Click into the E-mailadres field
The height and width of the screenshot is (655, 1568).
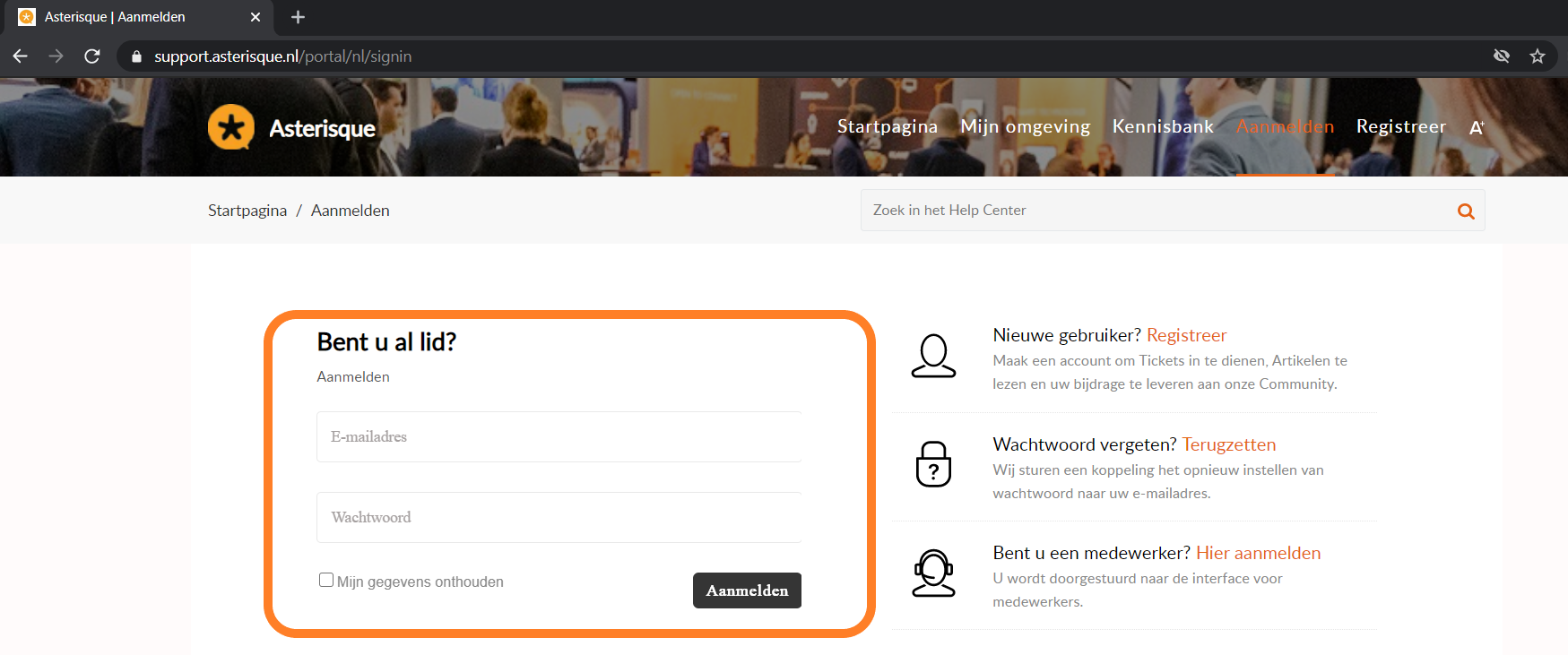(559, 437)
